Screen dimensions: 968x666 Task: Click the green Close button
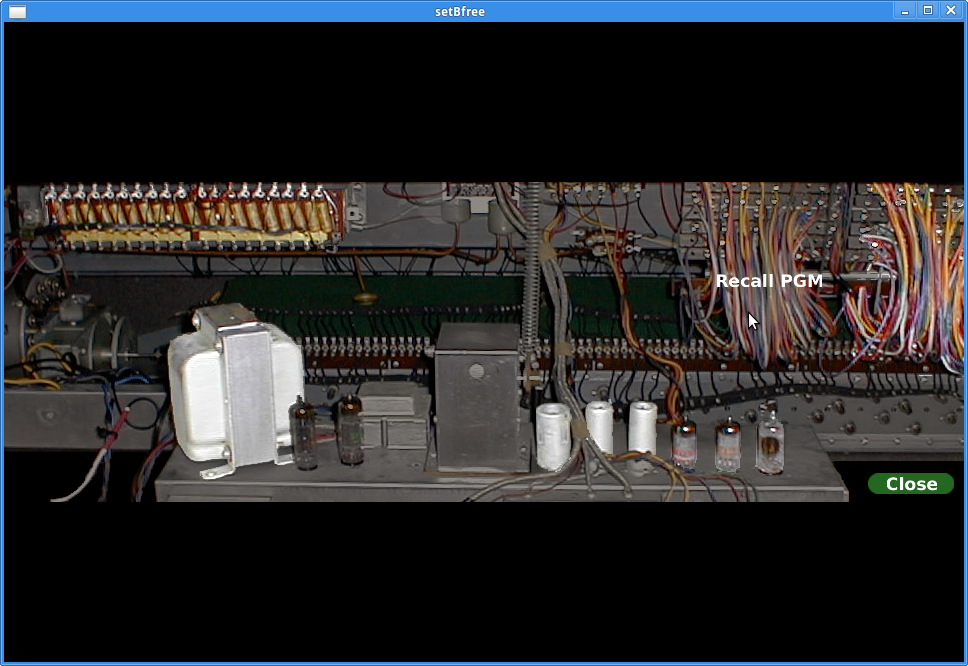pyautogui.click(x=911, y=484)
